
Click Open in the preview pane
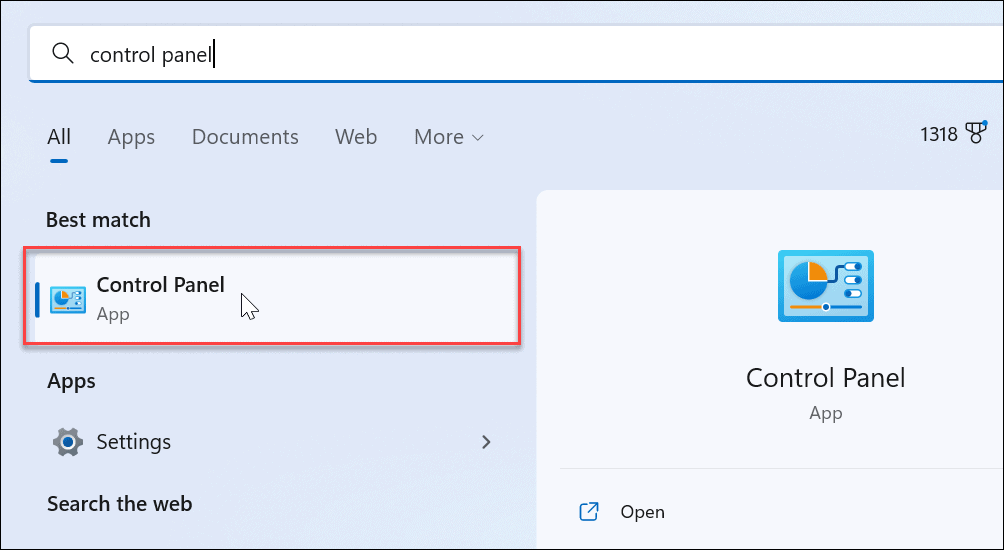(x=642, y=512)
